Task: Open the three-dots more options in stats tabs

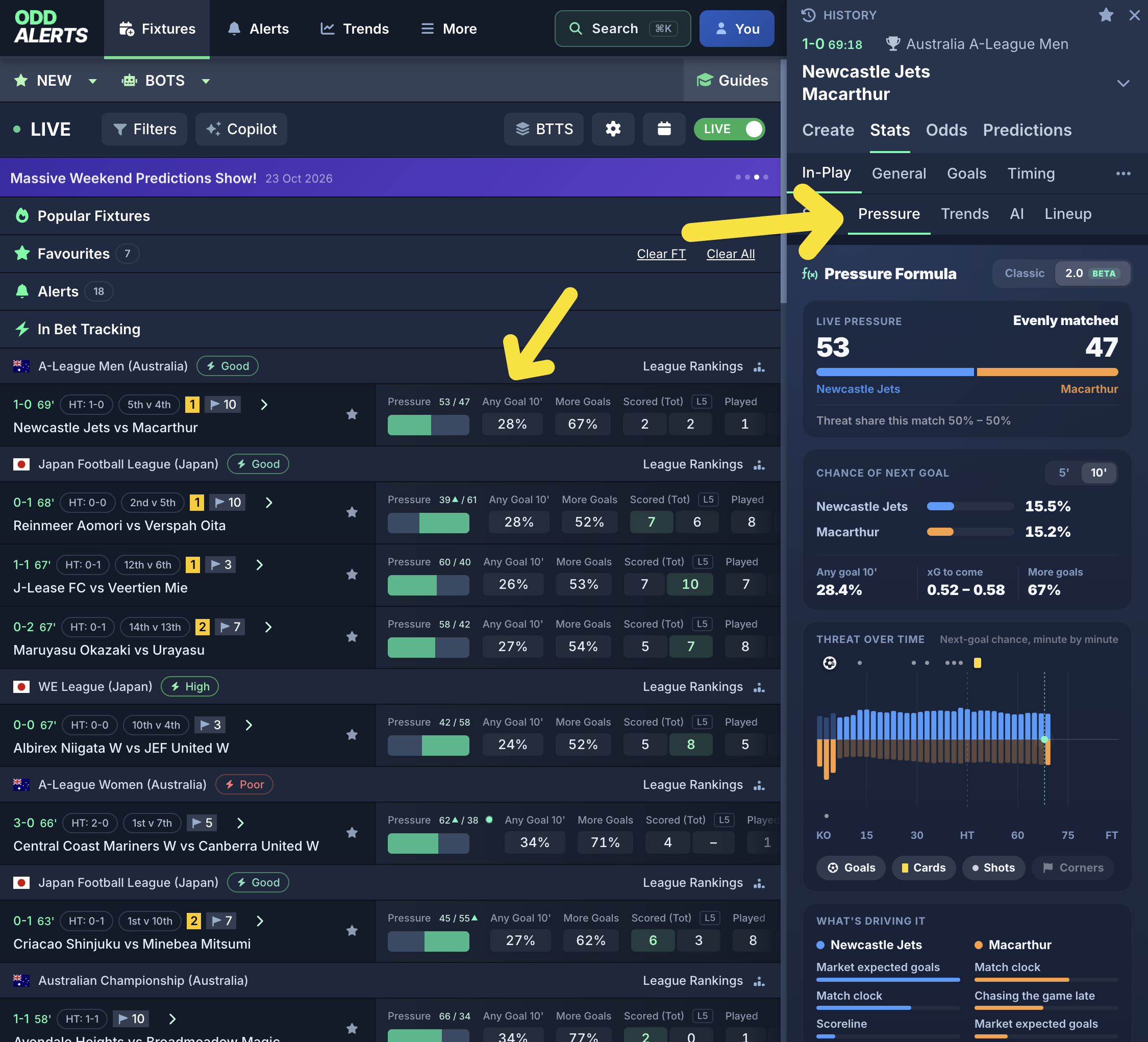Action: 1123,173
